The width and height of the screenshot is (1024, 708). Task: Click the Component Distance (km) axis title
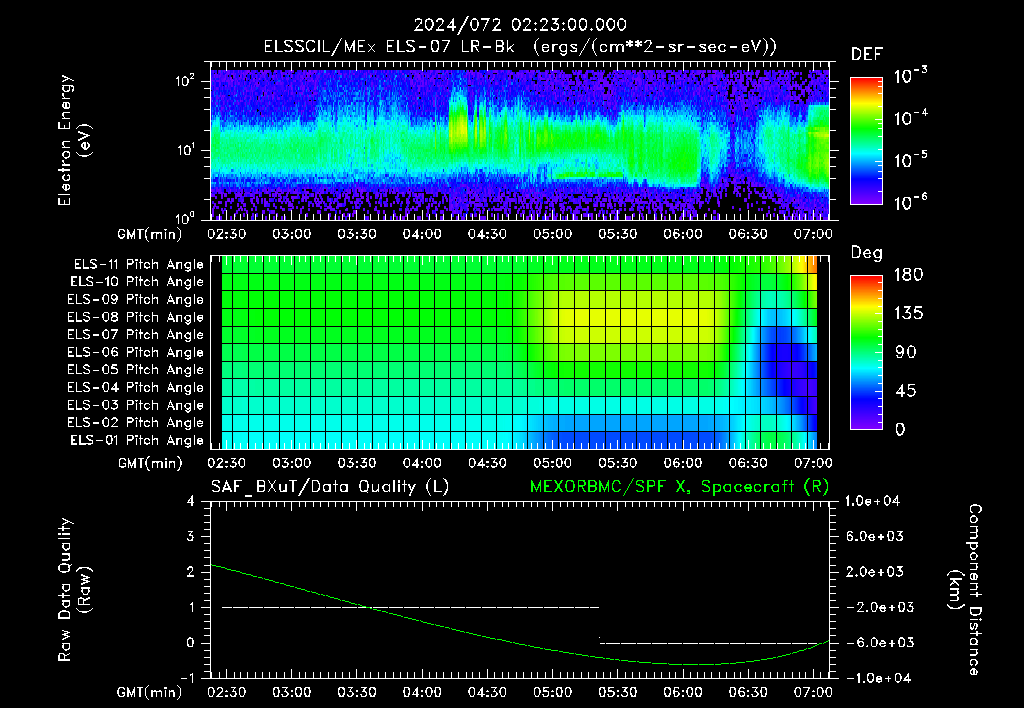click(x=965, y=589)
